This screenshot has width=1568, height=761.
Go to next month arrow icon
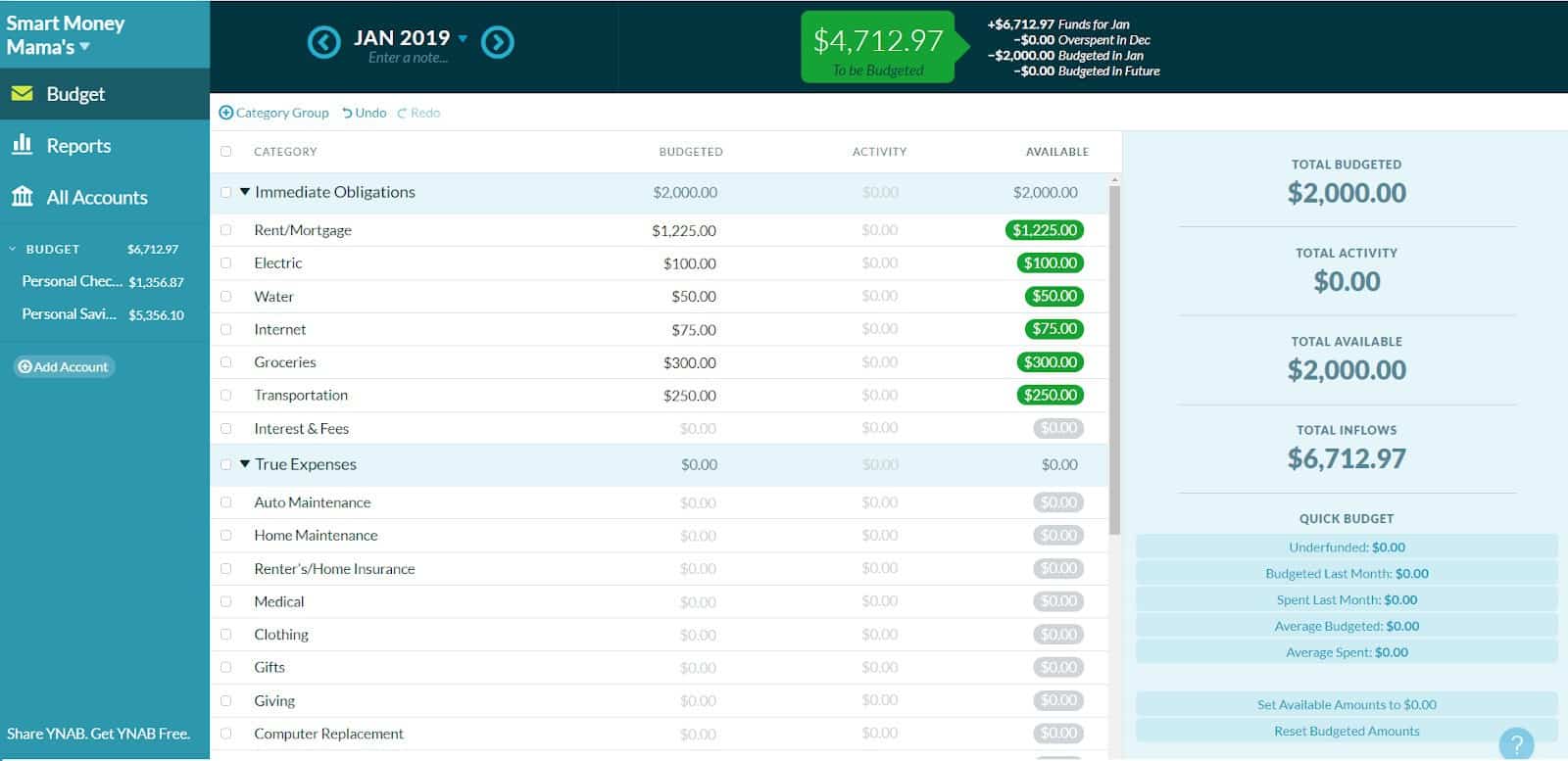(498, 42)
